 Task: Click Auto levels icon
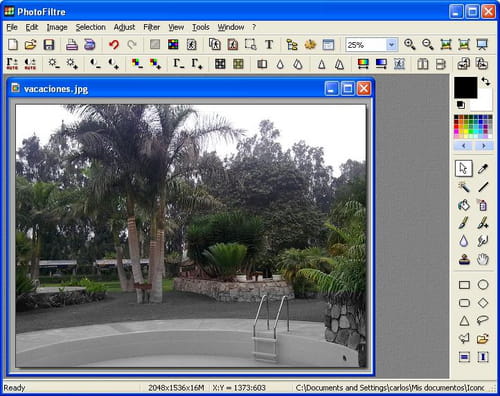pyautogui.click(x=12, y=64)
